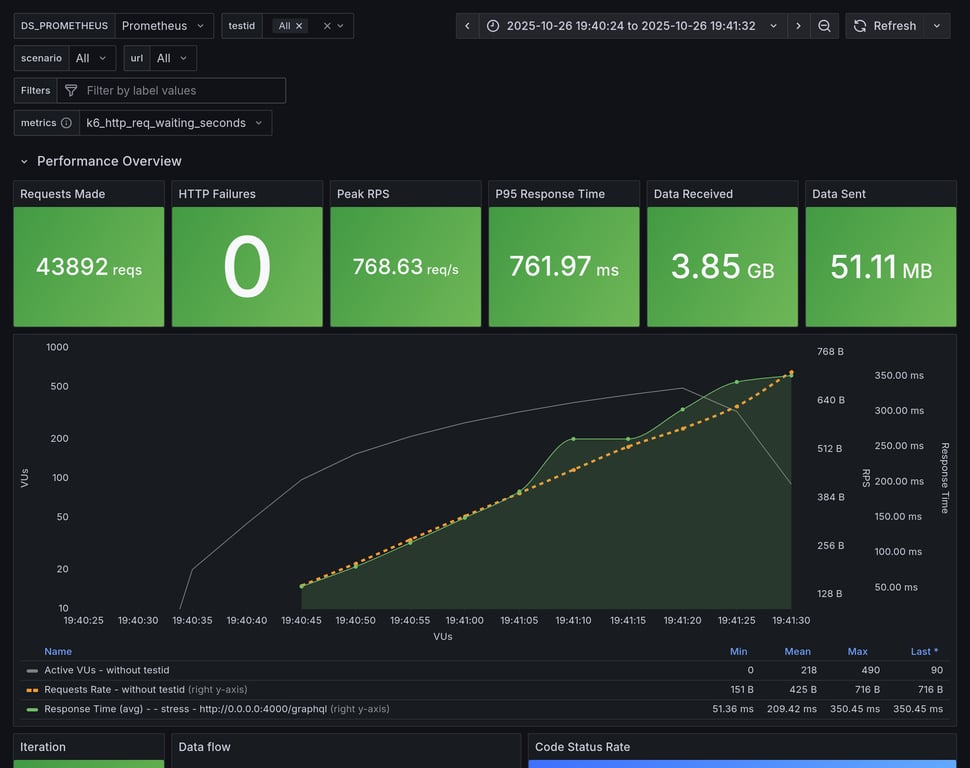Toggle Requests Rate series in legend
The width and height of the screenshot is (970, 768).
coord(146,690)
